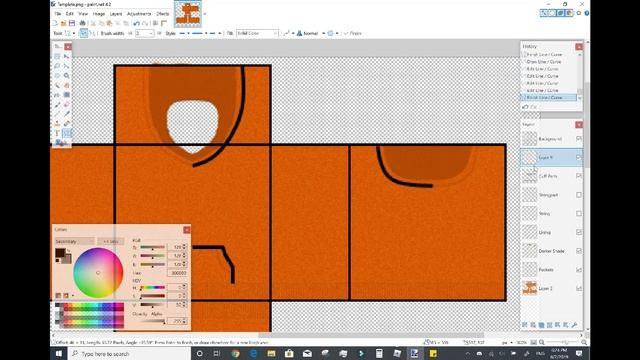Image resolution: width=640 pixels, height=360 pixels.
Task: Open the File menu
Action: [58, 14]
